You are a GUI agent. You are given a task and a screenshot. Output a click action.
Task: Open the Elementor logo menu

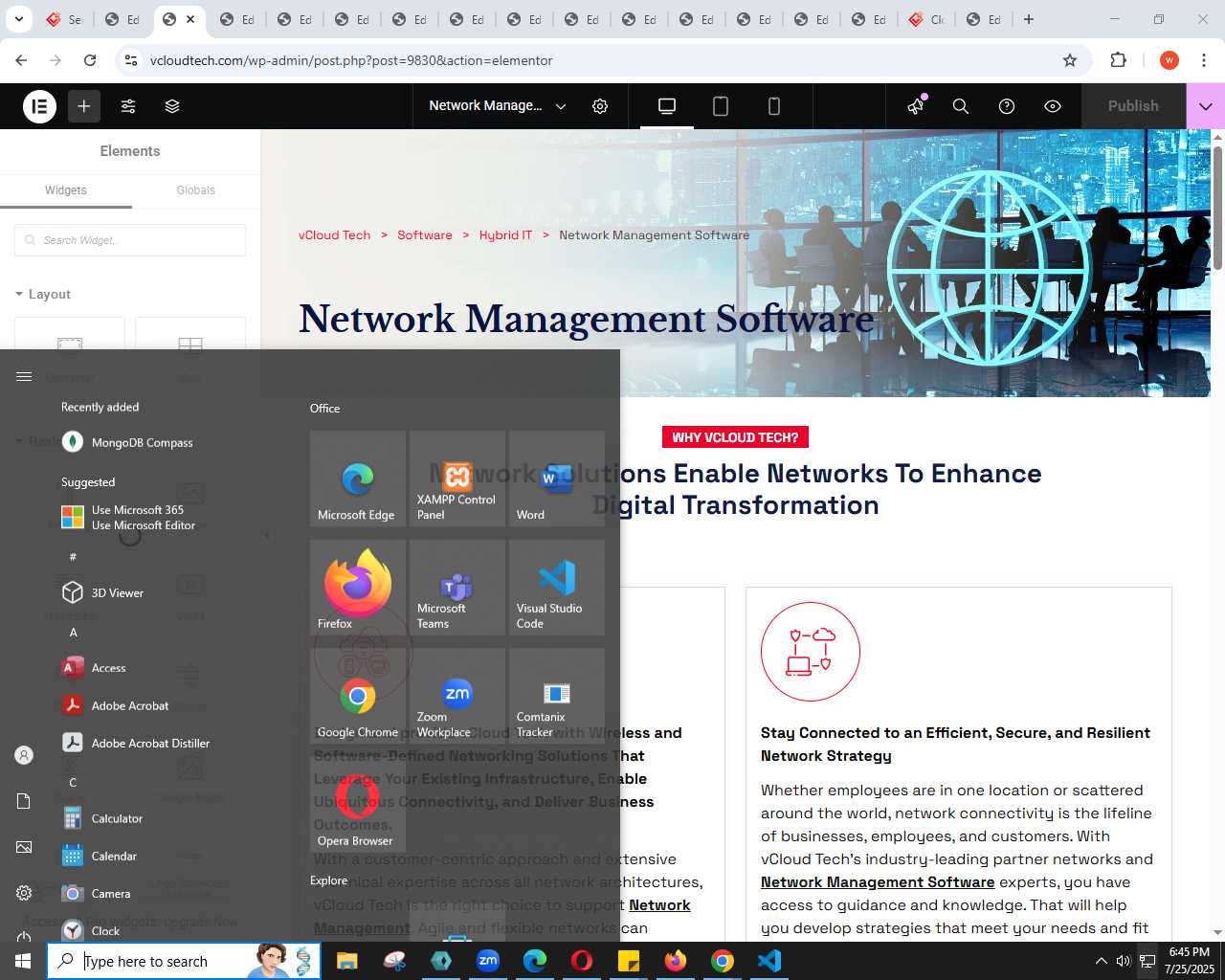coord(39,106)
